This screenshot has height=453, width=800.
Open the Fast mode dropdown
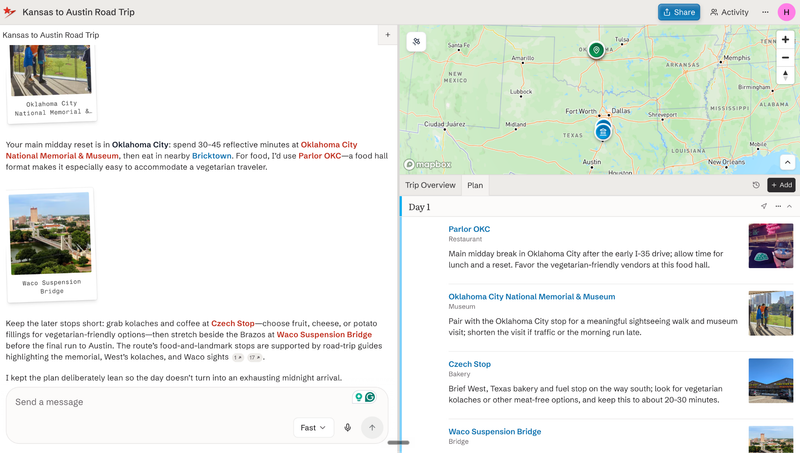[313, 427]
